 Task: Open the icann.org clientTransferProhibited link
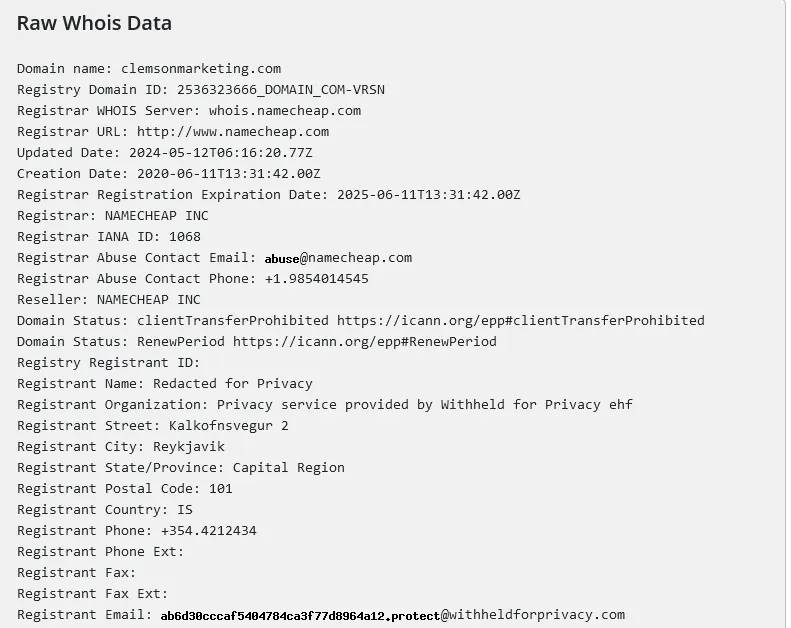[x=520, y=320]
